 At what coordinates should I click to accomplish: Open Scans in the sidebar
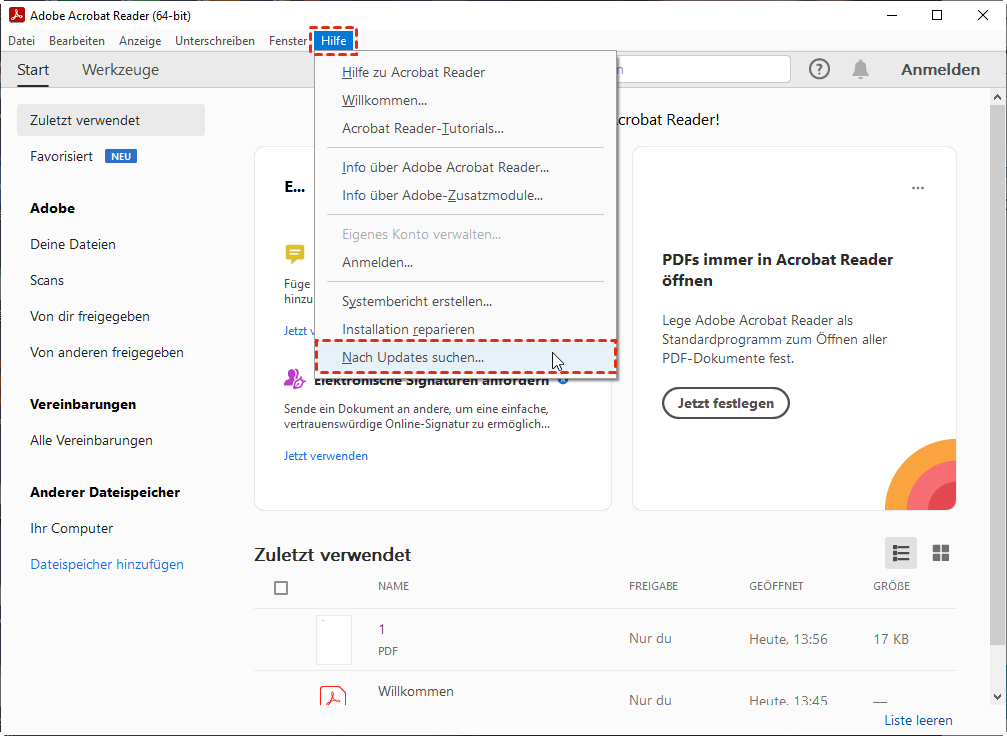tap(47, 281)
